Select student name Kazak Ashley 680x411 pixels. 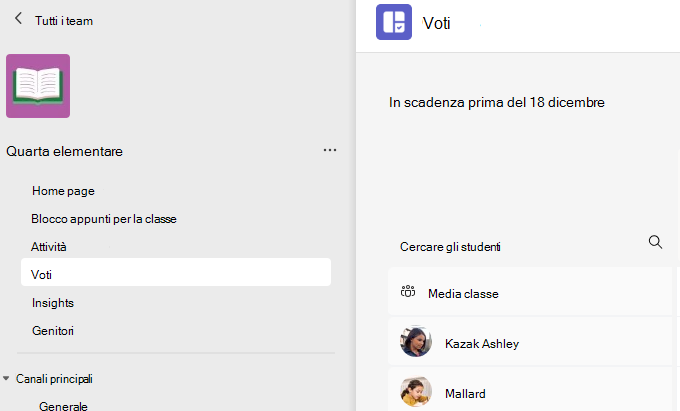(x=482, y=344)
